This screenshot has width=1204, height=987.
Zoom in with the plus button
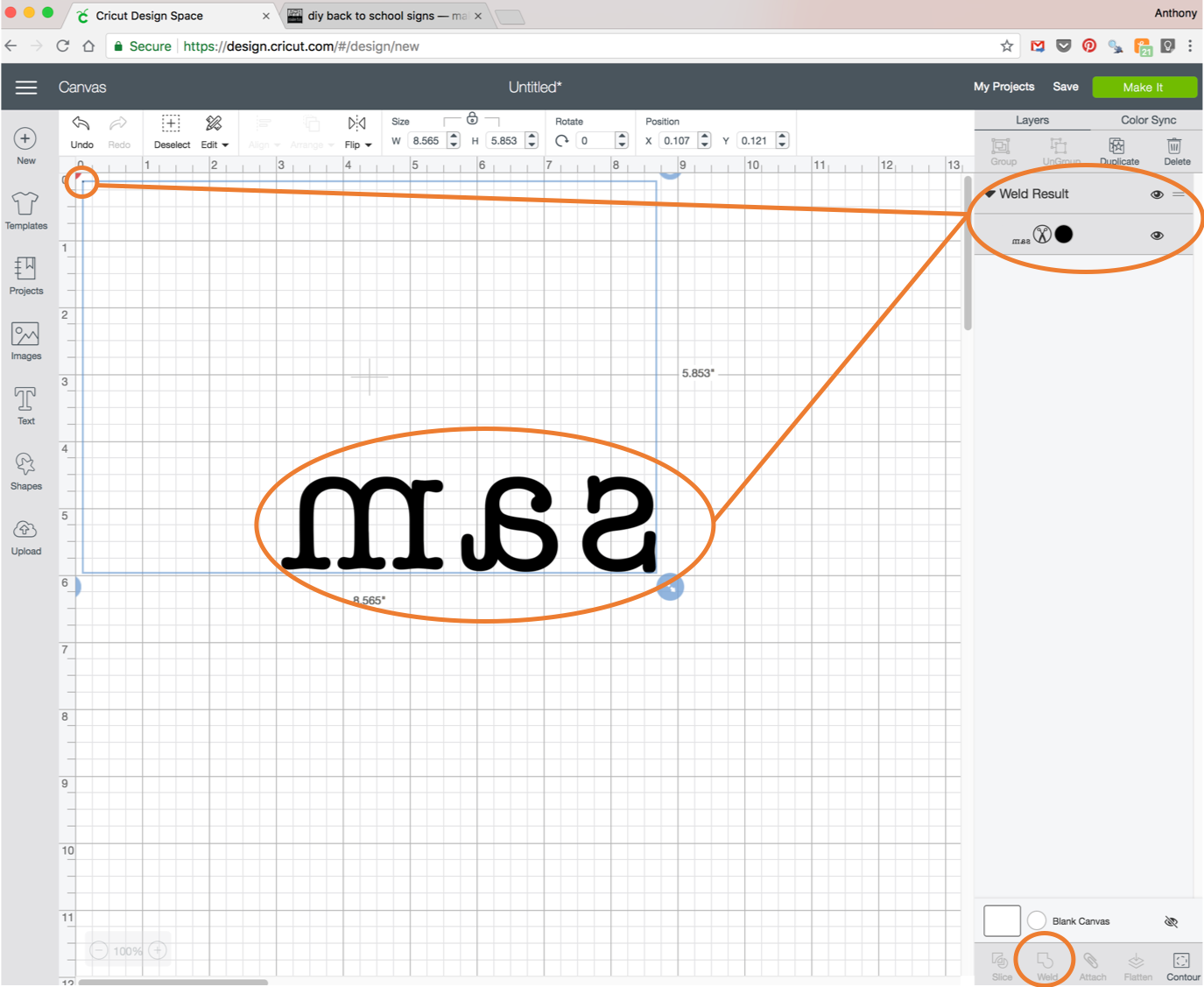[x=158, y=950]
